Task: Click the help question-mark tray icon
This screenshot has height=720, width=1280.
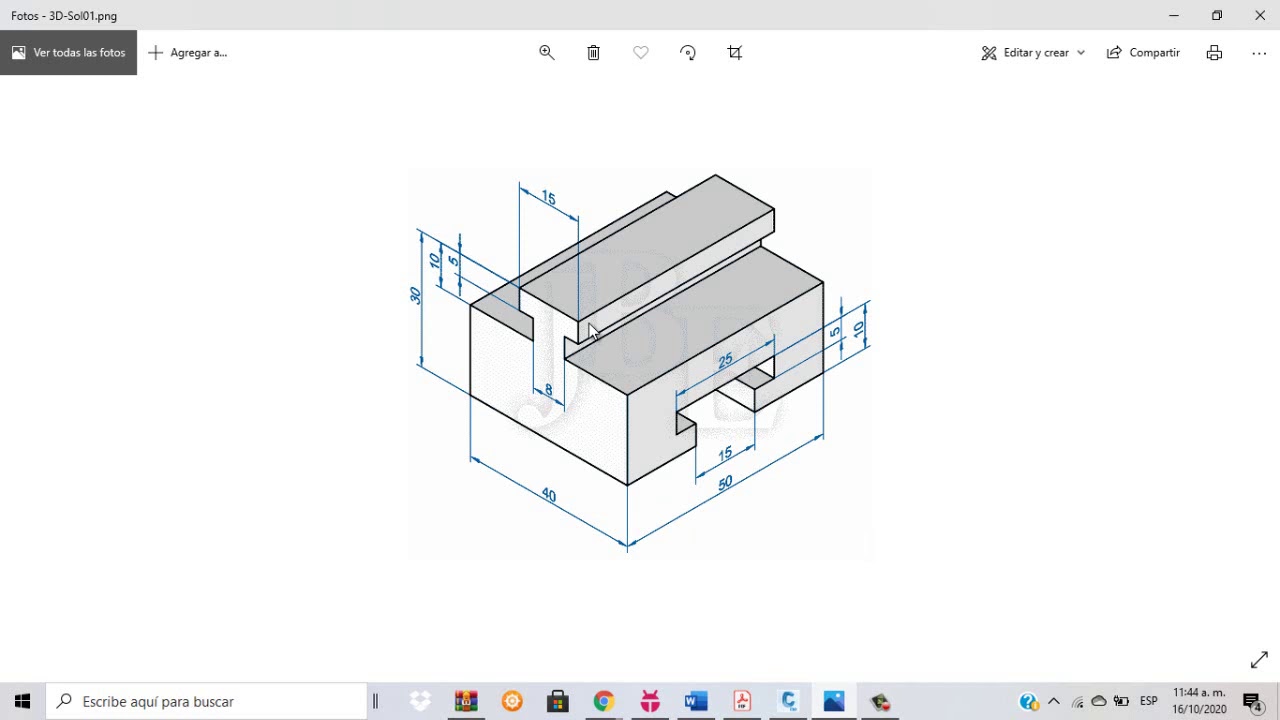Action: [x=1028, y=701]
